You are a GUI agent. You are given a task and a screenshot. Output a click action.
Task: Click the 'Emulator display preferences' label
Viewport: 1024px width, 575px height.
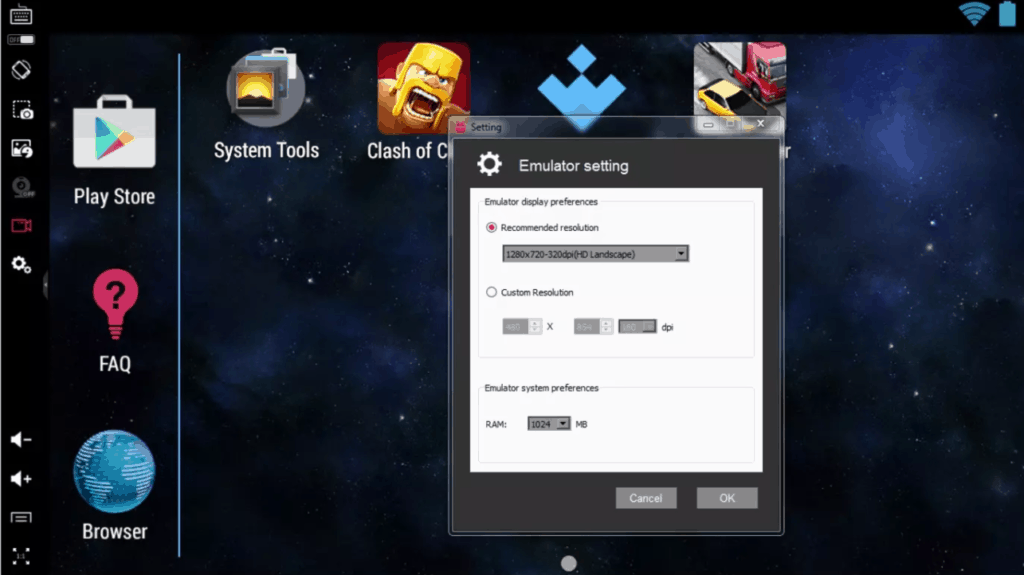coord(541,202)
